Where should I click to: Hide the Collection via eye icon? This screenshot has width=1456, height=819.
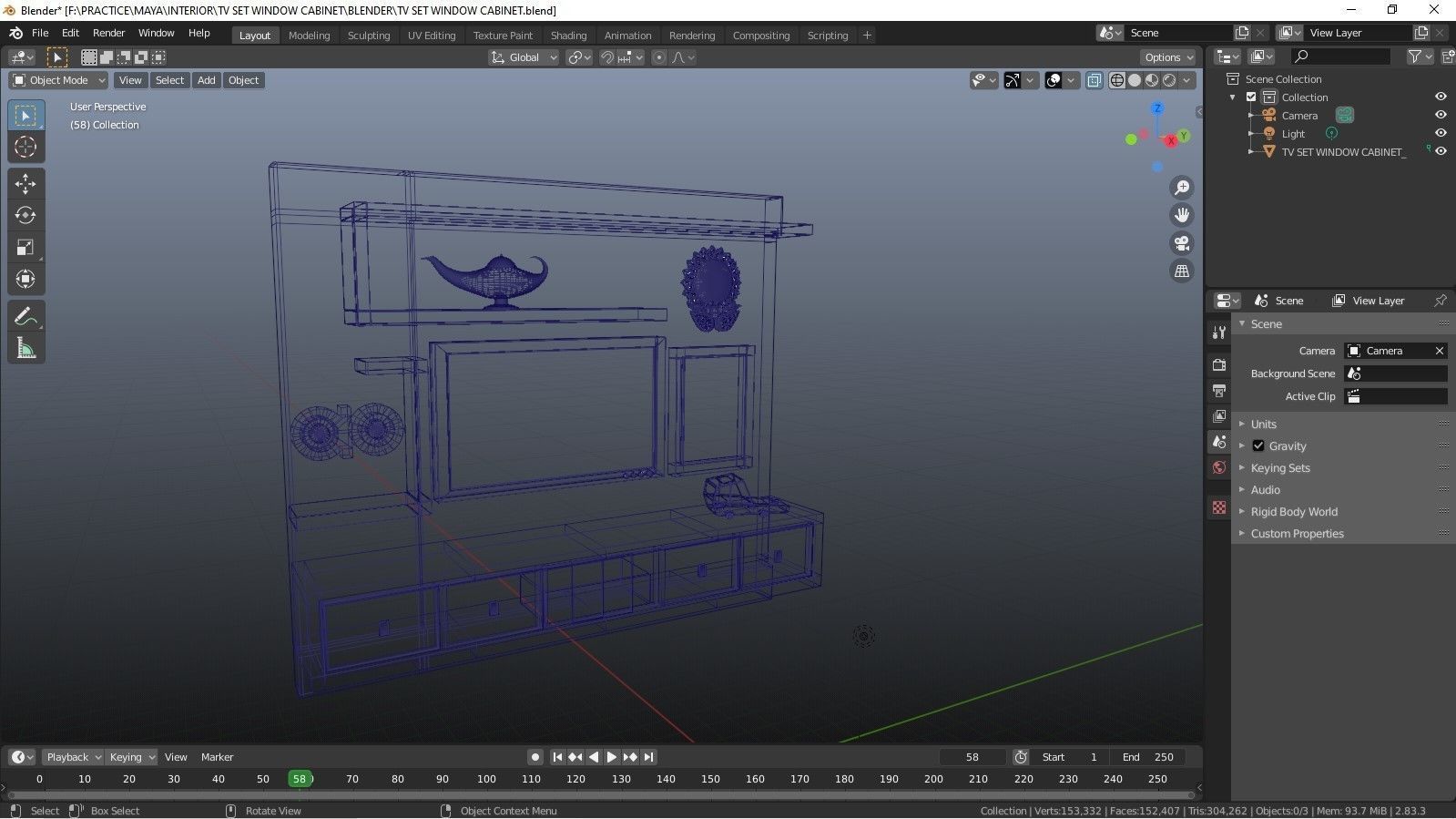pyautogui.click(x=1441, y=97)
